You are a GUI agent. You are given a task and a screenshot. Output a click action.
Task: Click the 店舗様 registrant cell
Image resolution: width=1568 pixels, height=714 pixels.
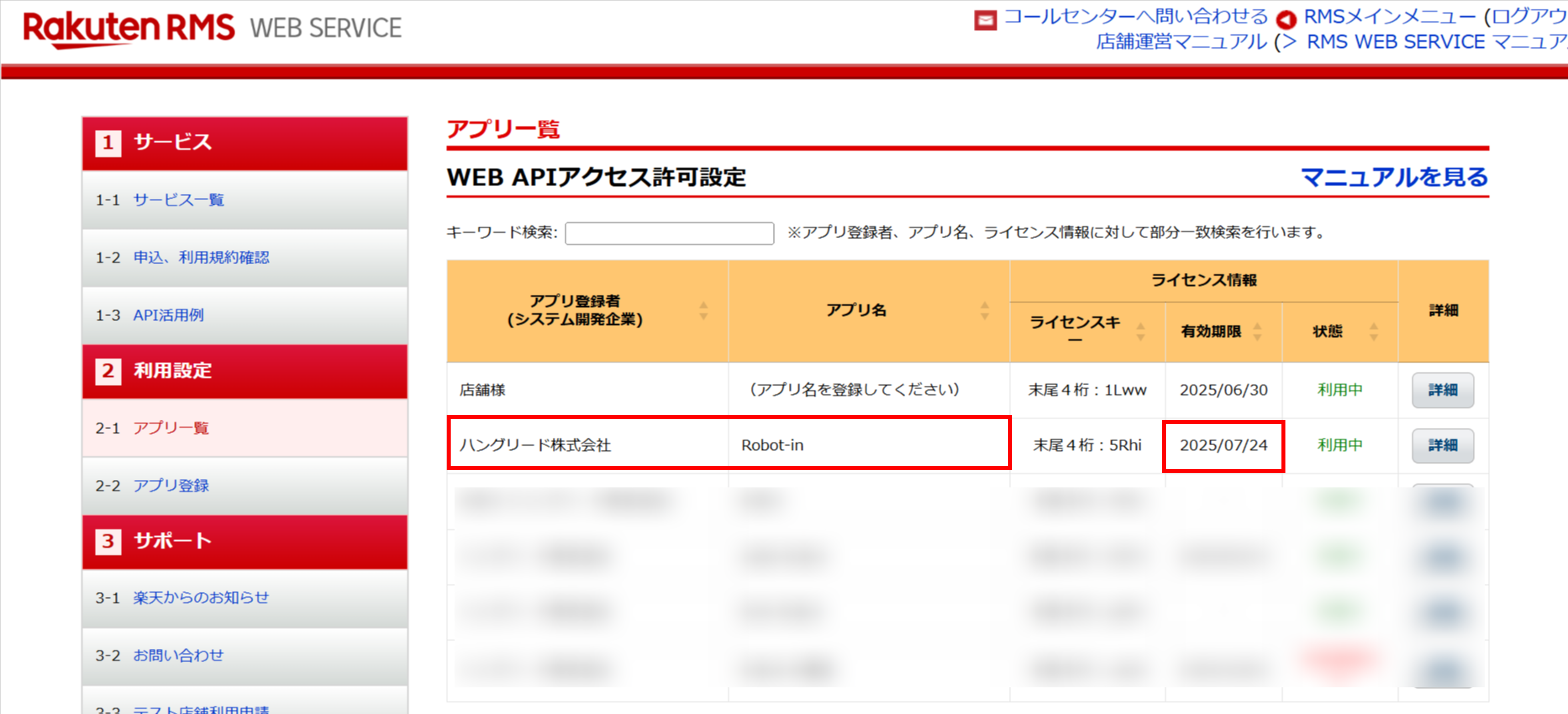point(587,390)
